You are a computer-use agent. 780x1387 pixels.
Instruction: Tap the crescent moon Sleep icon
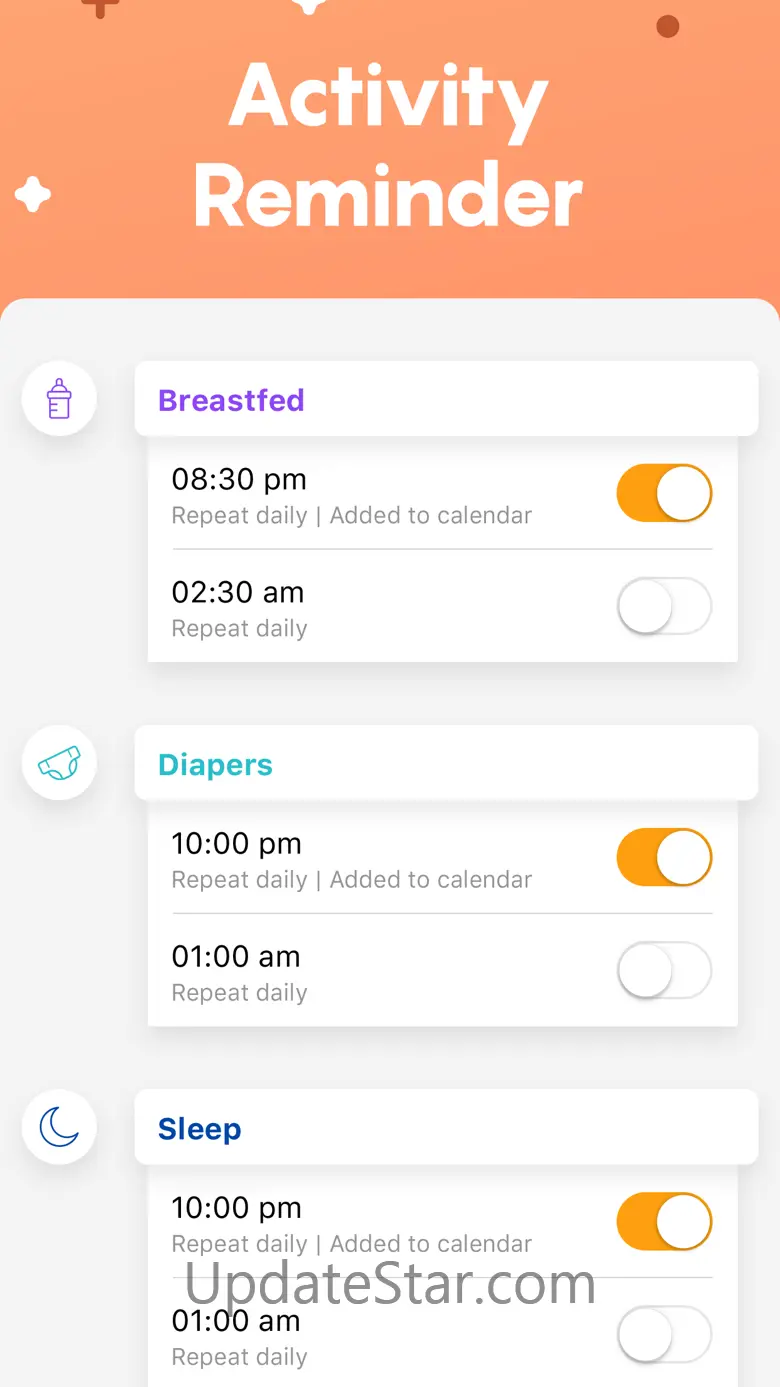coord(59,1128)
